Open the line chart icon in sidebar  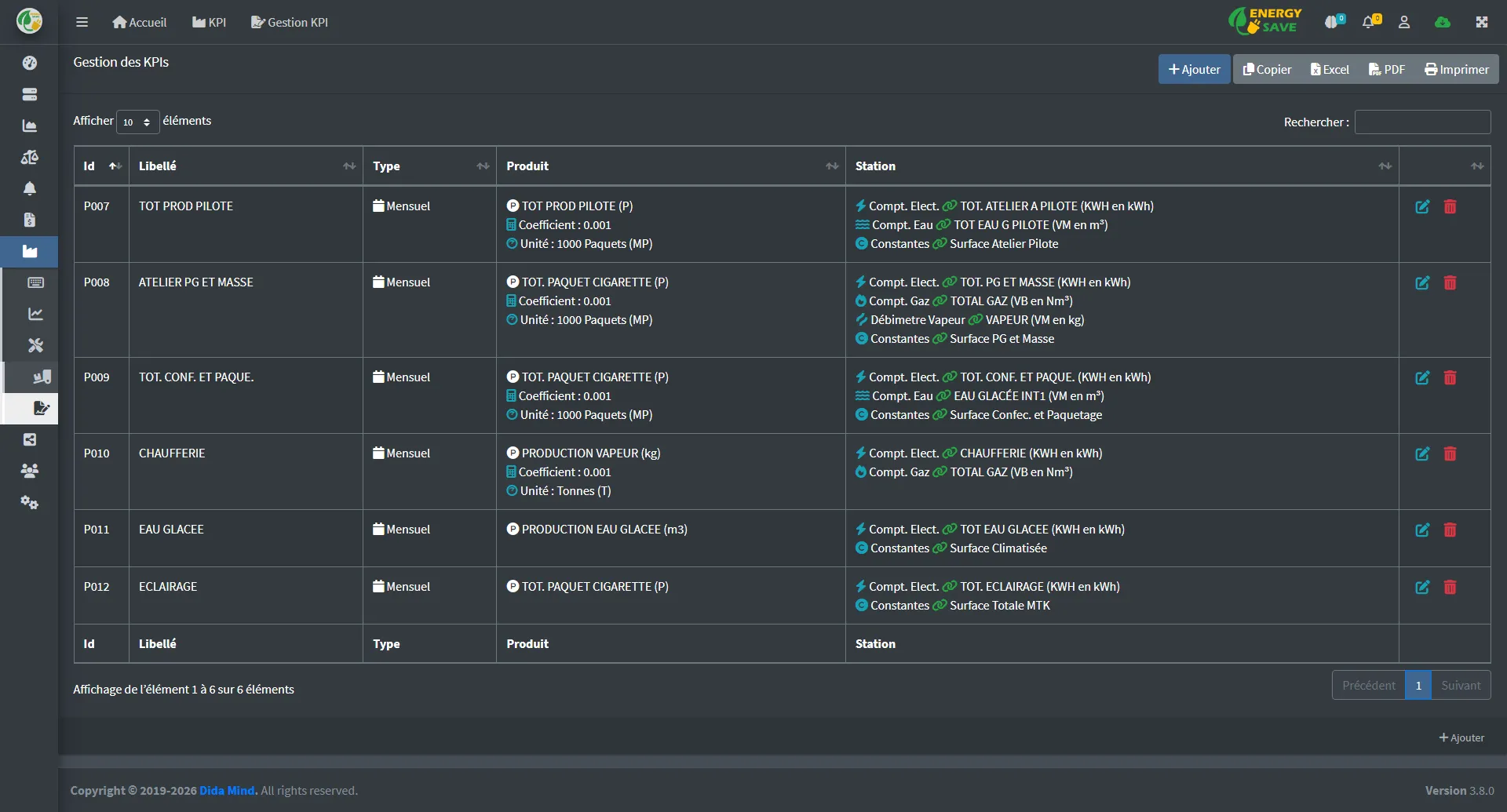pos(35,314)
